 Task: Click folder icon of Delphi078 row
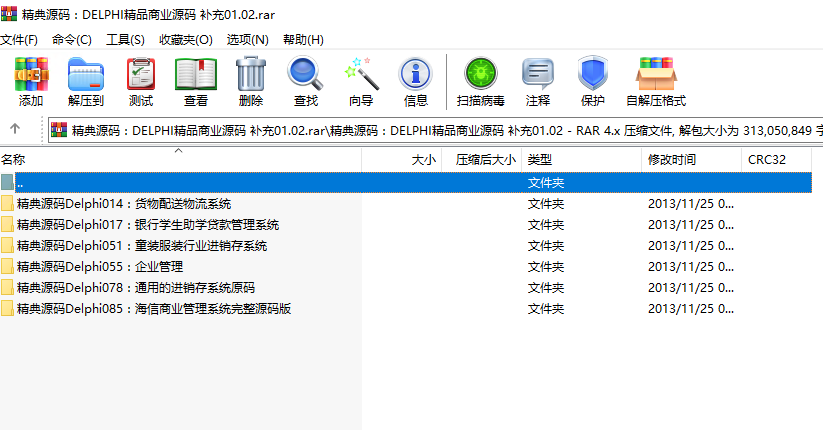point(7,288)
